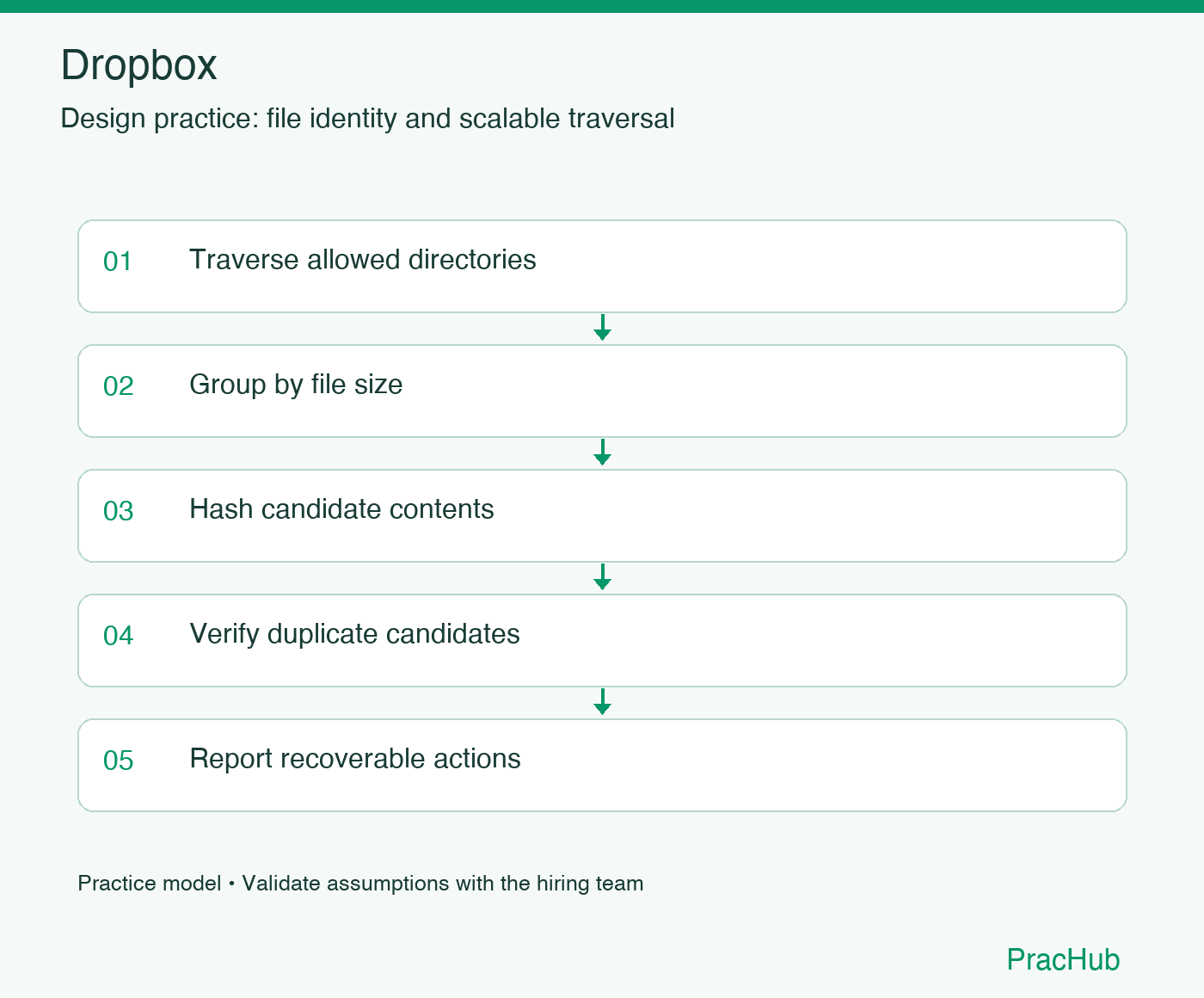The image size is (1204, 998).
Task: Select step card 'Traverse allowed directories'
Action: pos(602,266)
